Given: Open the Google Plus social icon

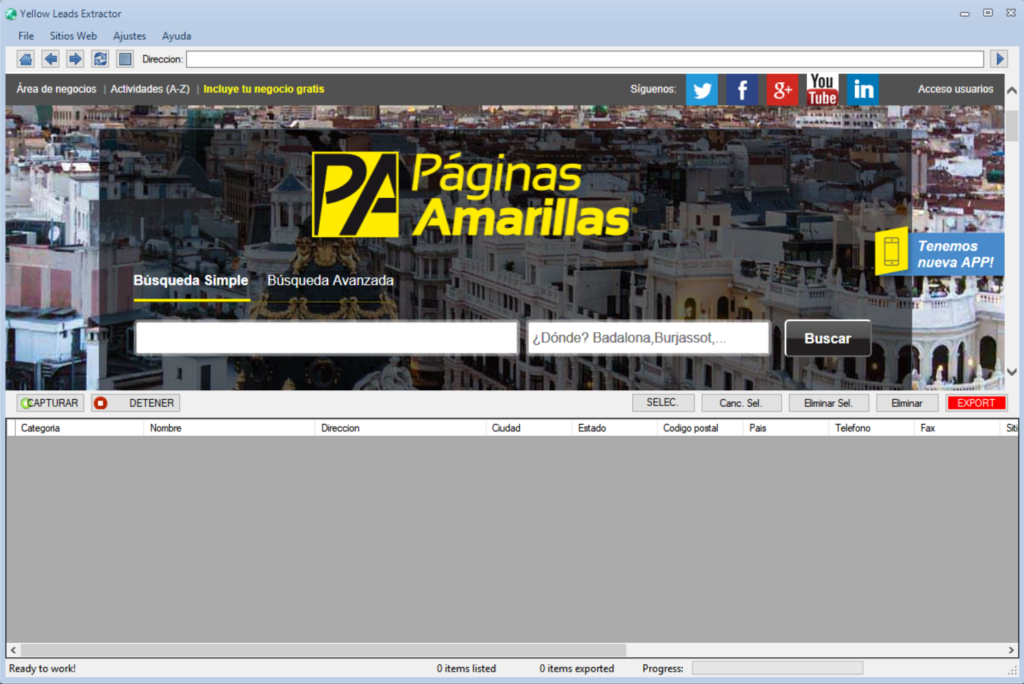Looking at the screenshot, I should [x=782, y=90].
